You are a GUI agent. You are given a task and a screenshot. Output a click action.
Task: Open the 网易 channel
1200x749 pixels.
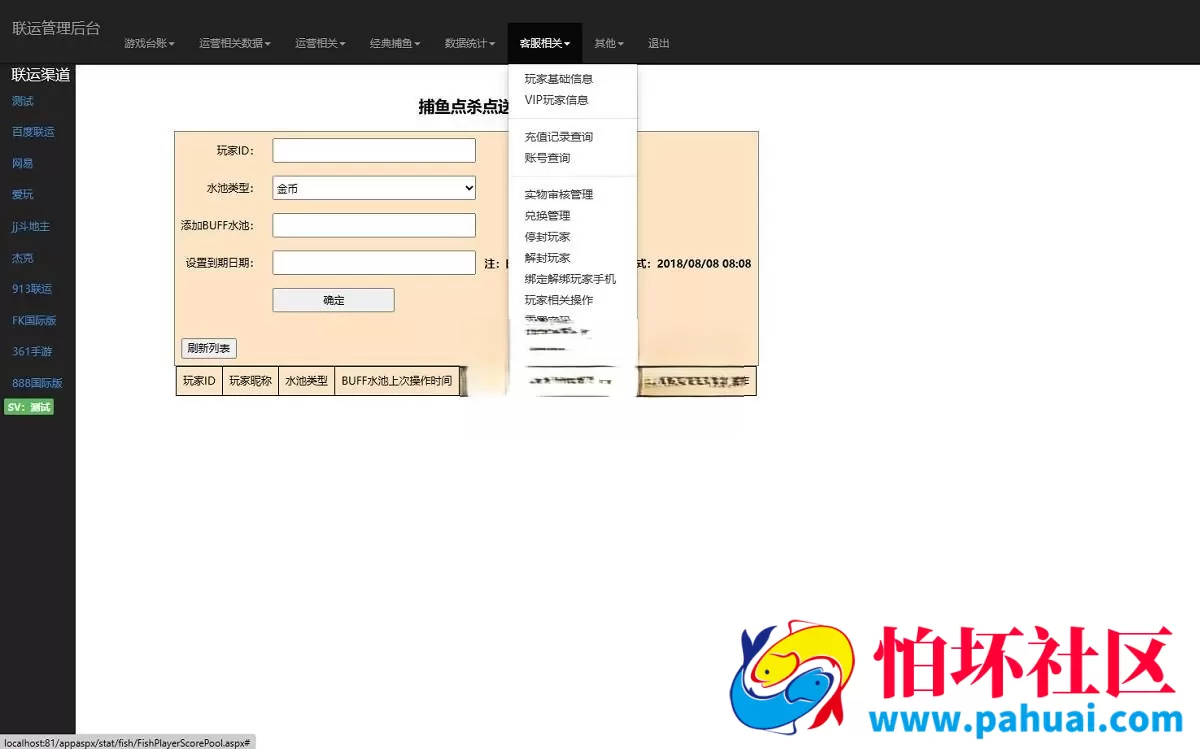23,163
